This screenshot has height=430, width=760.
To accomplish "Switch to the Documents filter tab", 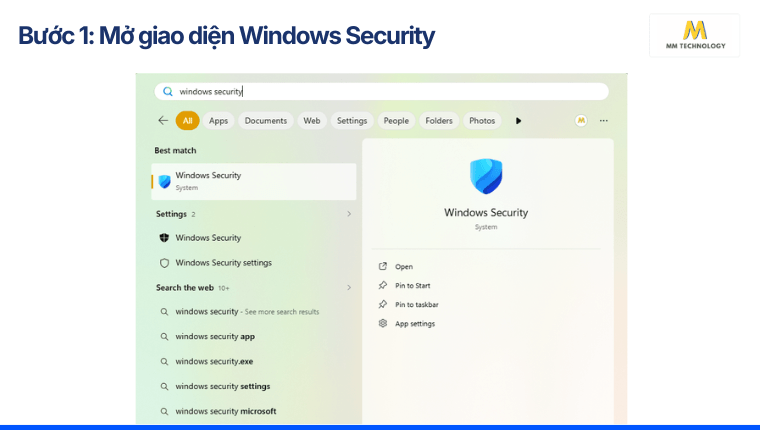I will [266, 121].
